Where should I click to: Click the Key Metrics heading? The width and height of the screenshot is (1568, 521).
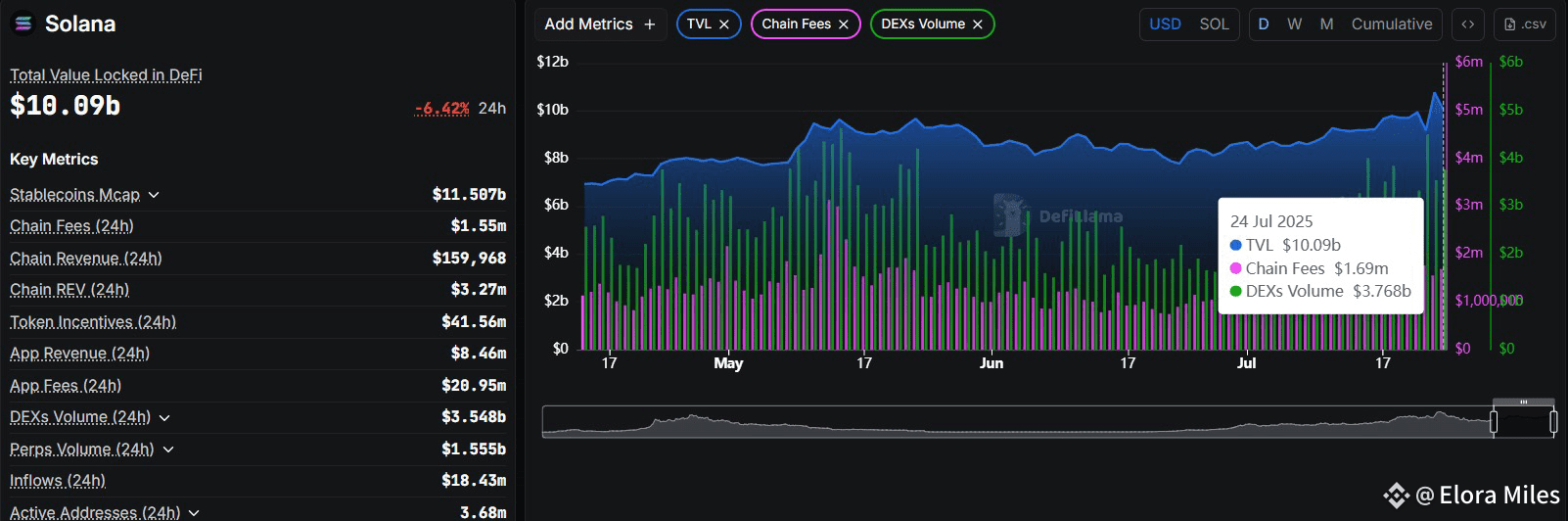pos(54,160)
